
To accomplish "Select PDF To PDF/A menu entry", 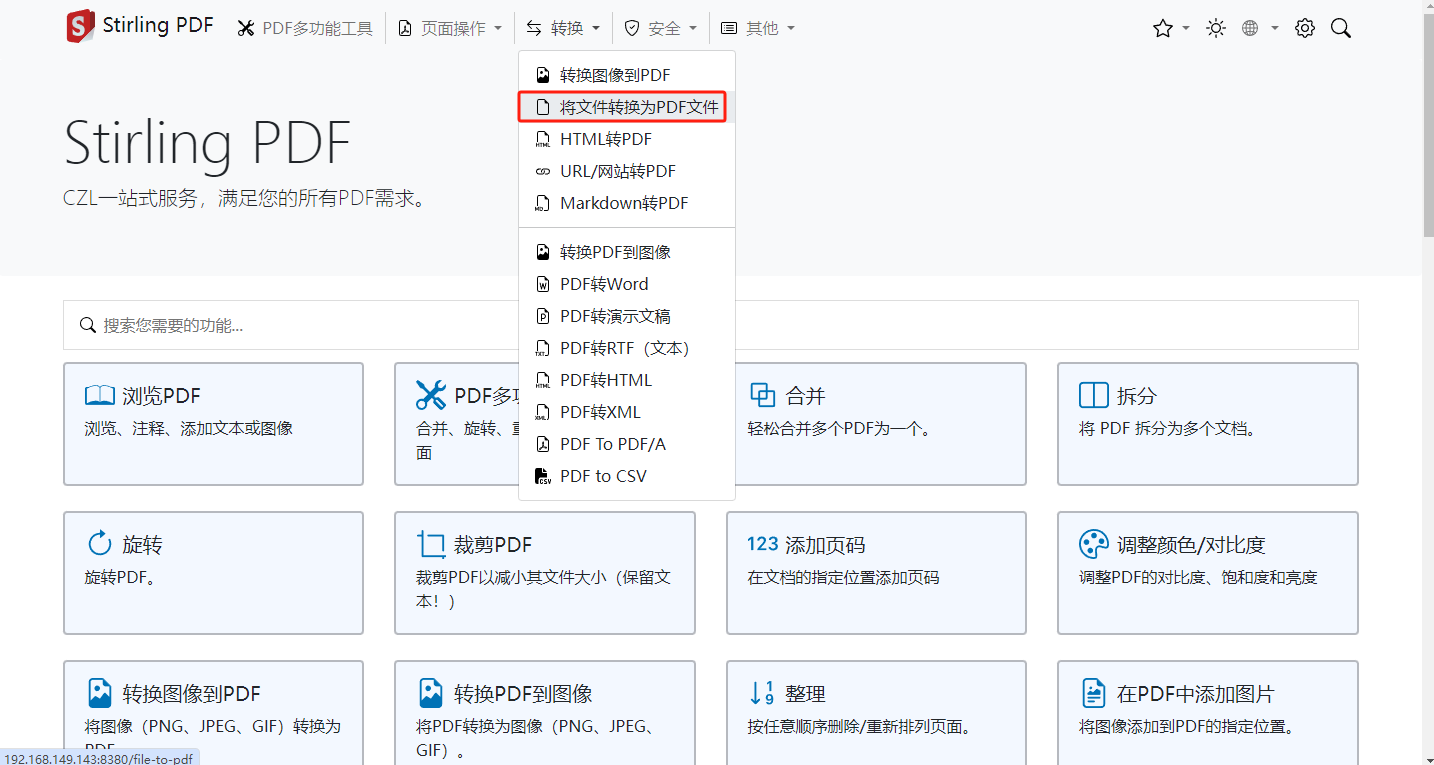I will point(627,444).
